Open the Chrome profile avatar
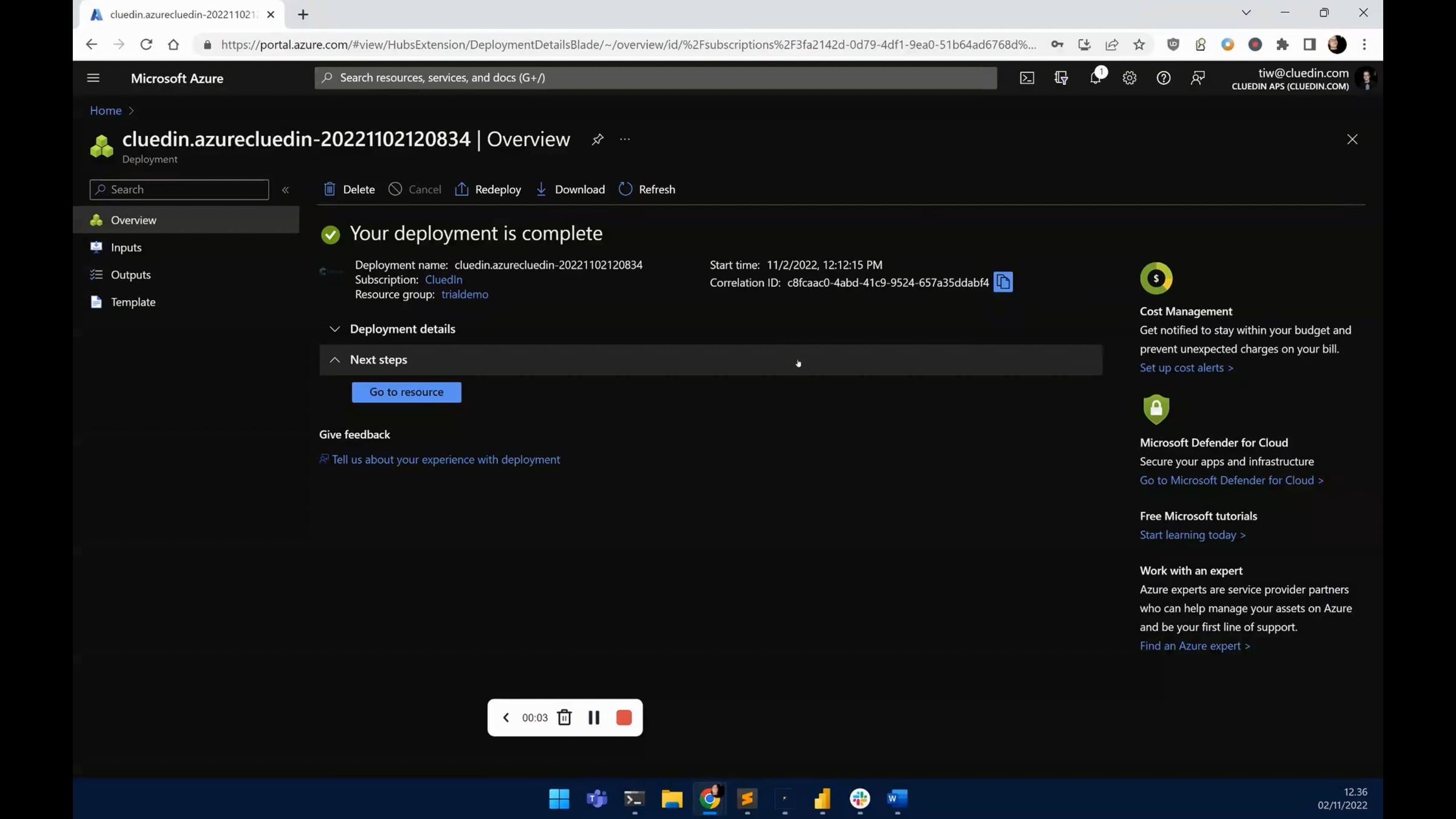The image size is (1456, 819). point(1337,44)
